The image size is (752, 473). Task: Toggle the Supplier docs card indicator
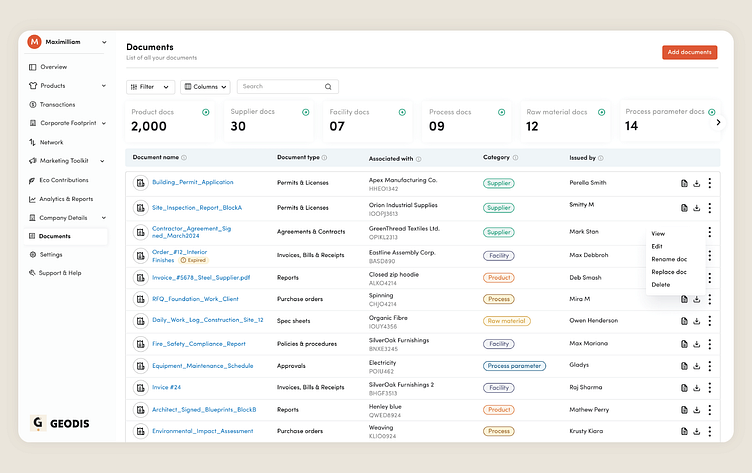point(306,112)
